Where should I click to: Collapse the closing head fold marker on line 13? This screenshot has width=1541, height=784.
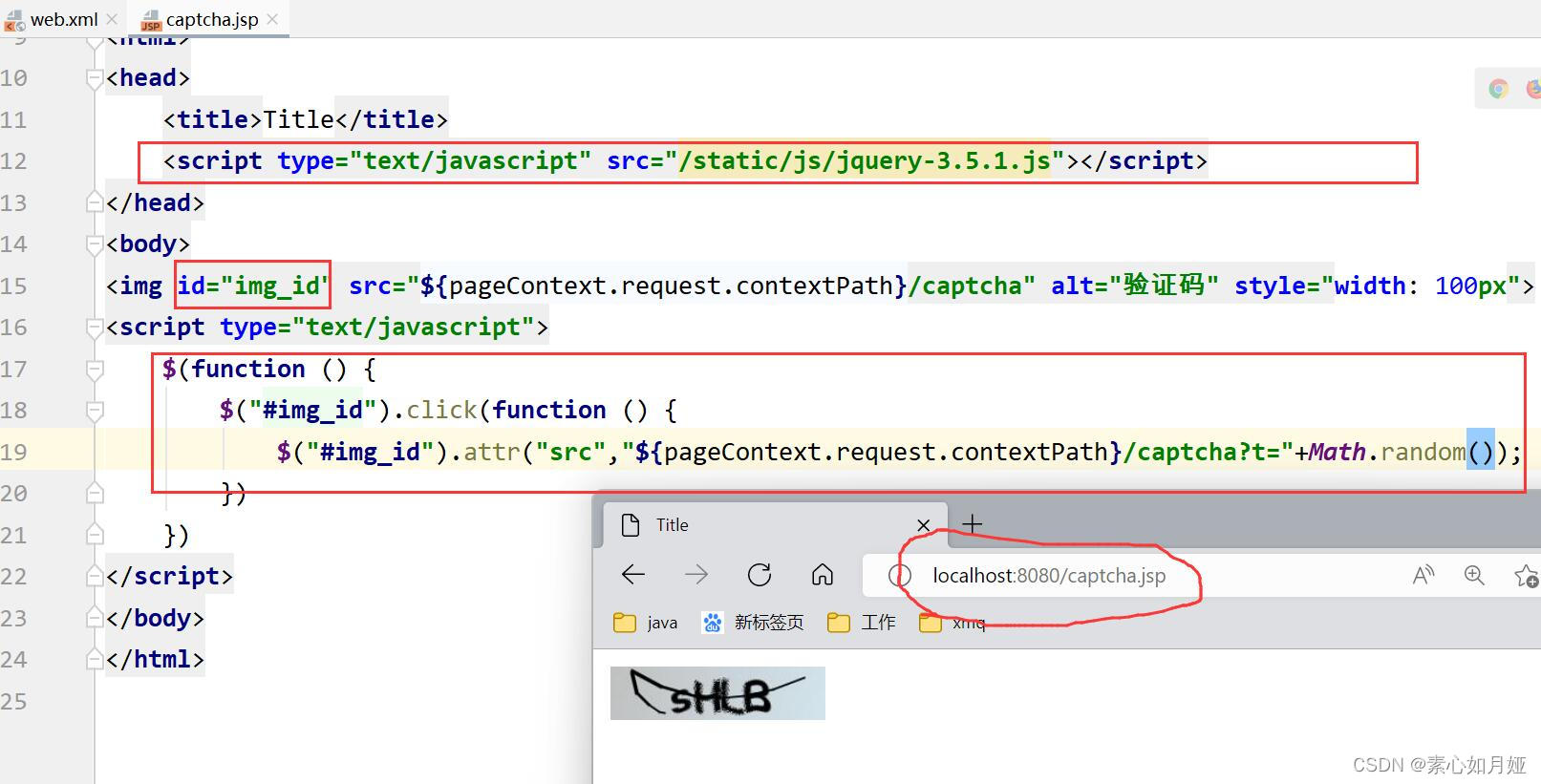click(x=95, y=202)
